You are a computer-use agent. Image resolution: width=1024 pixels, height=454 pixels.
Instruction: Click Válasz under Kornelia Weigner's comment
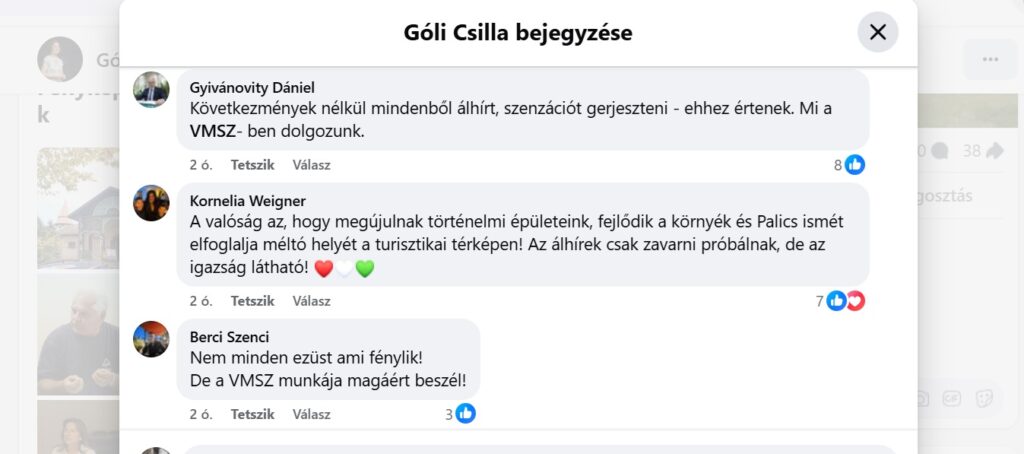coord(311,300)
